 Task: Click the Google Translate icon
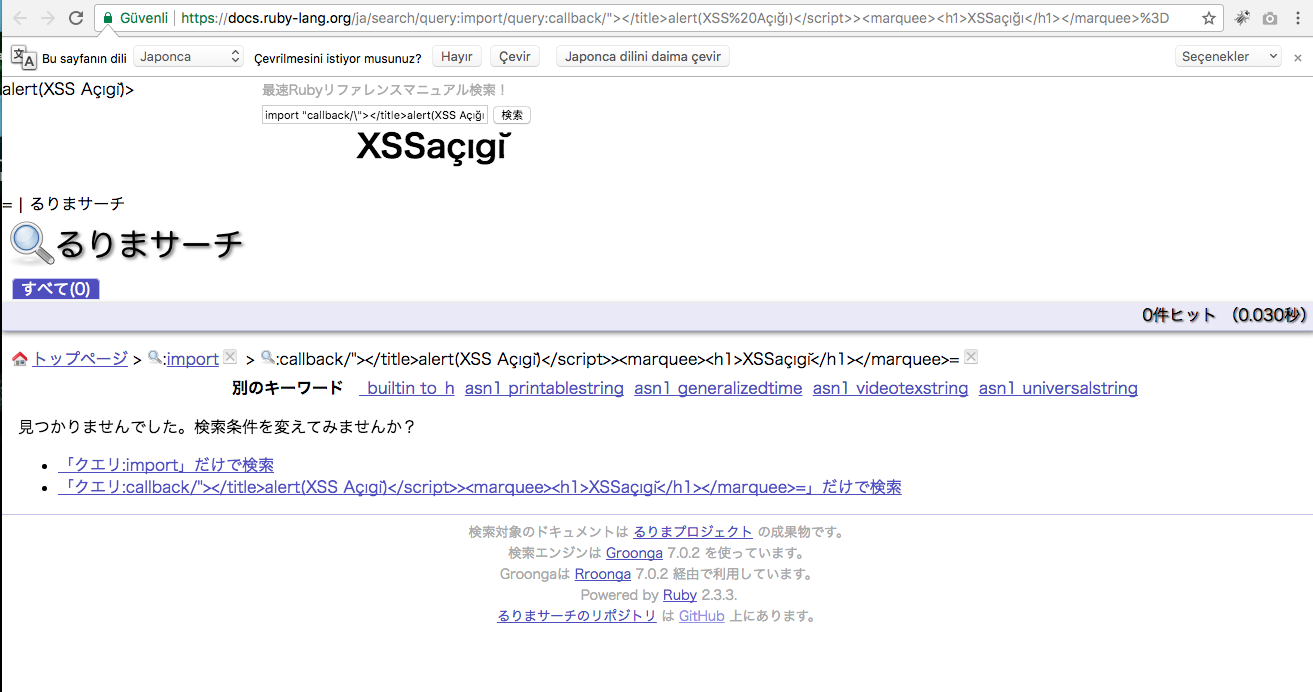[24, 57]
